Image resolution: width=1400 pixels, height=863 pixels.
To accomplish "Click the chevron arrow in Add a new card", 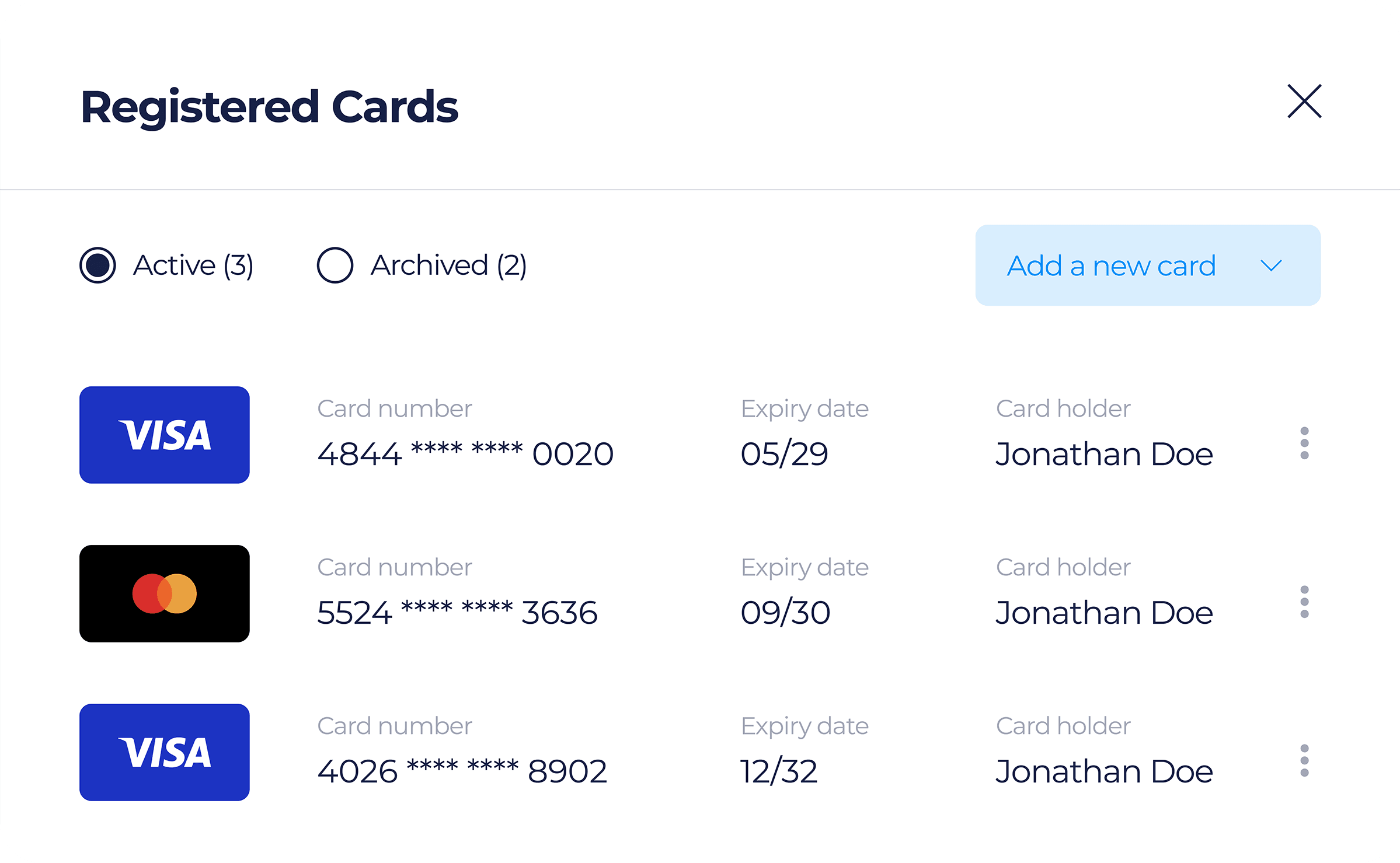I will click(x=1271, y=266).
